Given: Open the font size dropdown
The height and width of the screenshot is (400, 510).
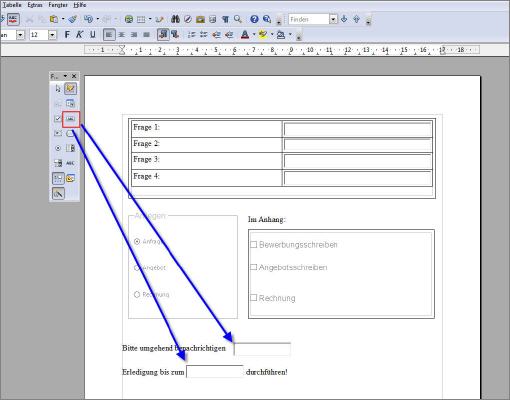Looking at the screenshot, I should (52, 35).
